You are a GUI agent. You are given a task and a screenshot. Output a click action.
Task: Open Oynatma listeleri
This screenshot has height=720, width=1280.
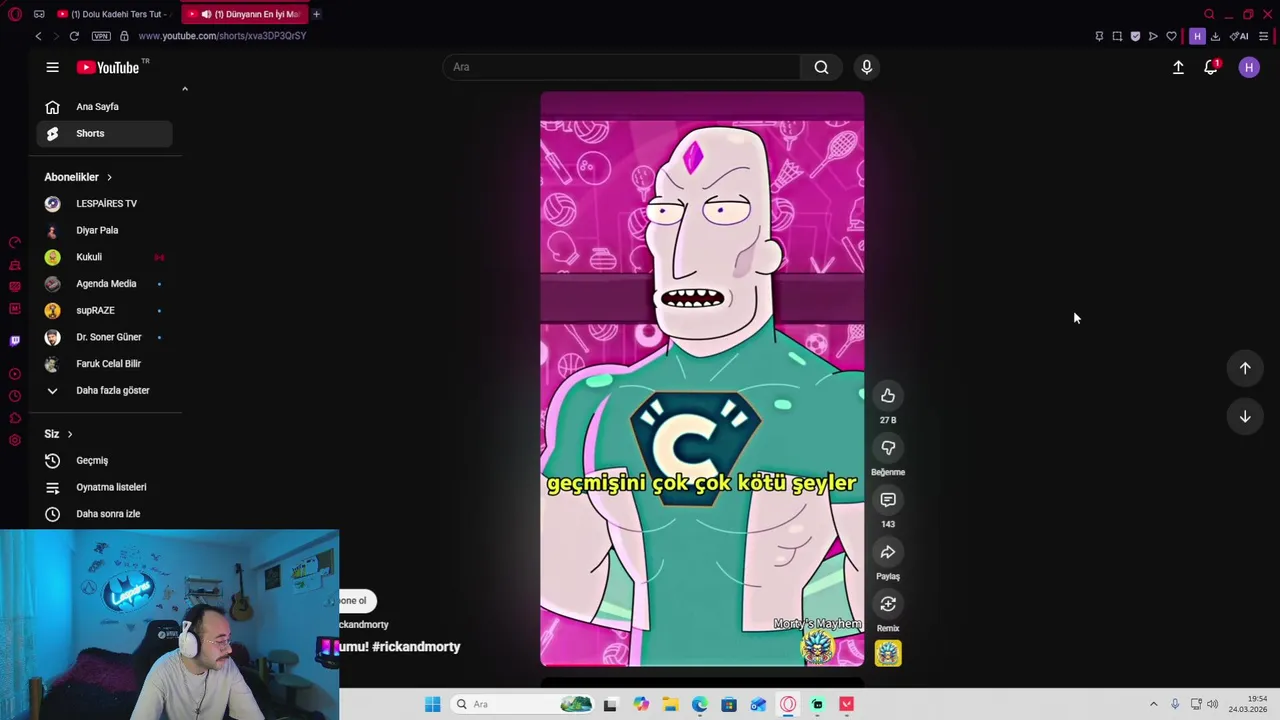tap(104, 487)
